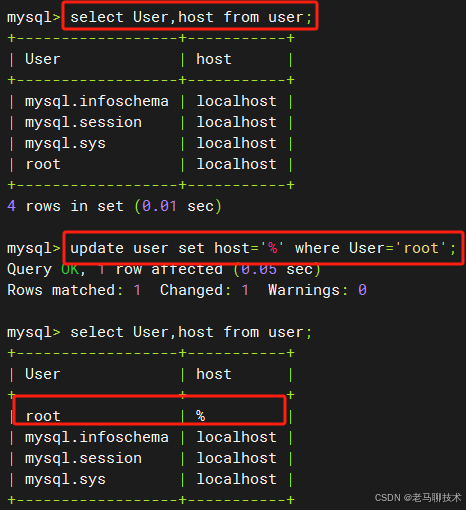Click '4 rows in set (0.01 sec)' line
The image size is (466, 510).
pos(114,206)
